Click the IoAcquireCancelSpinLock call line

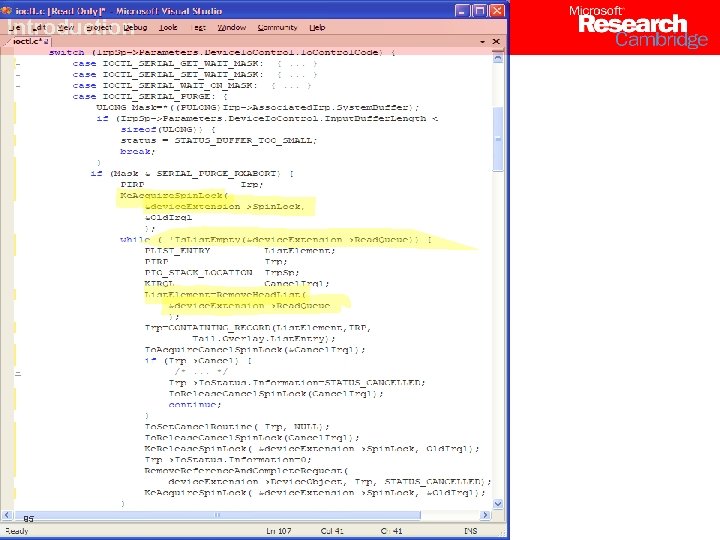[255, 350]
